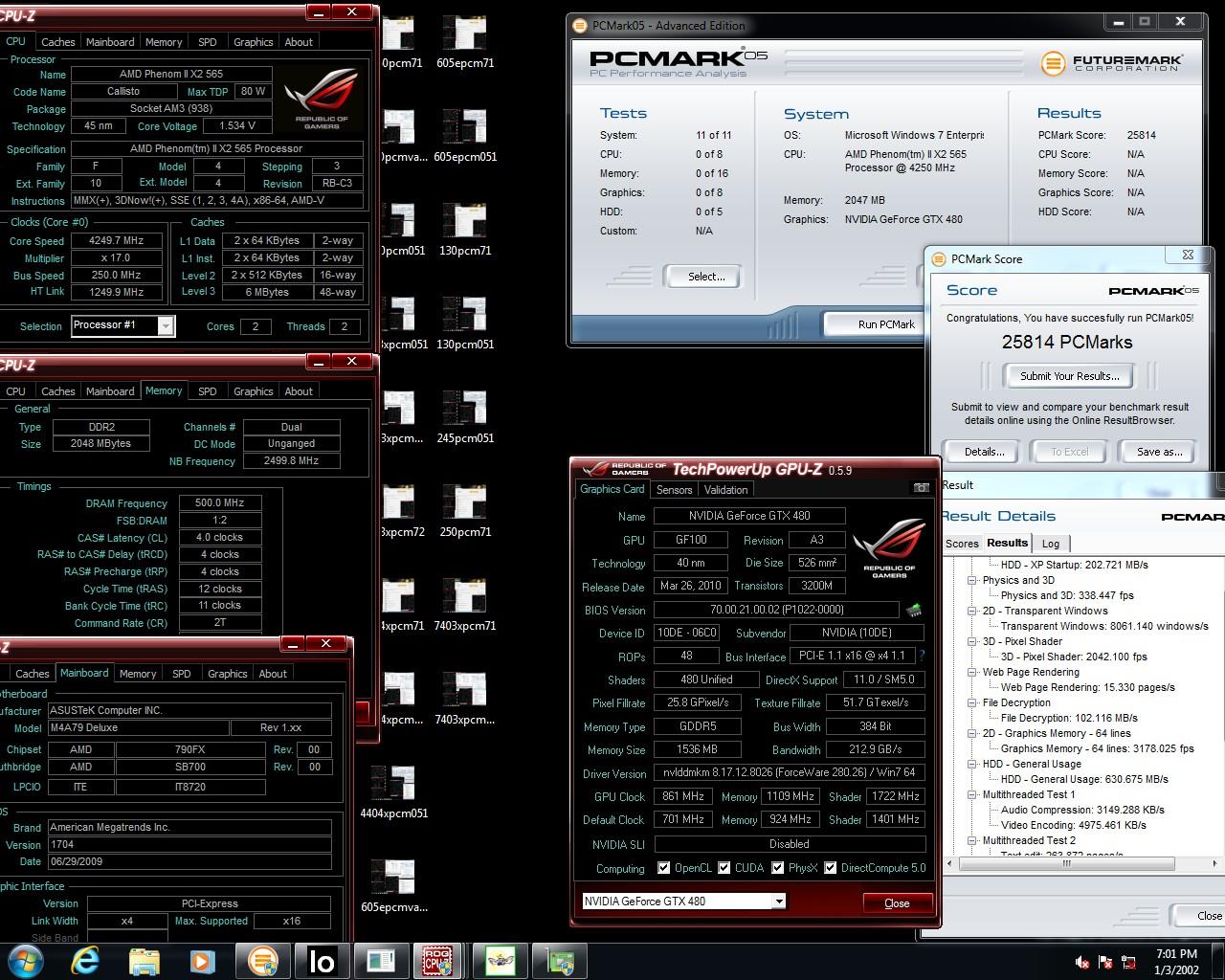Image resolution: width=1225 pixels, height=980 pixels.
Task: Toggle the DirectCompute 5.0 checkbox
Action: [831, 868]
